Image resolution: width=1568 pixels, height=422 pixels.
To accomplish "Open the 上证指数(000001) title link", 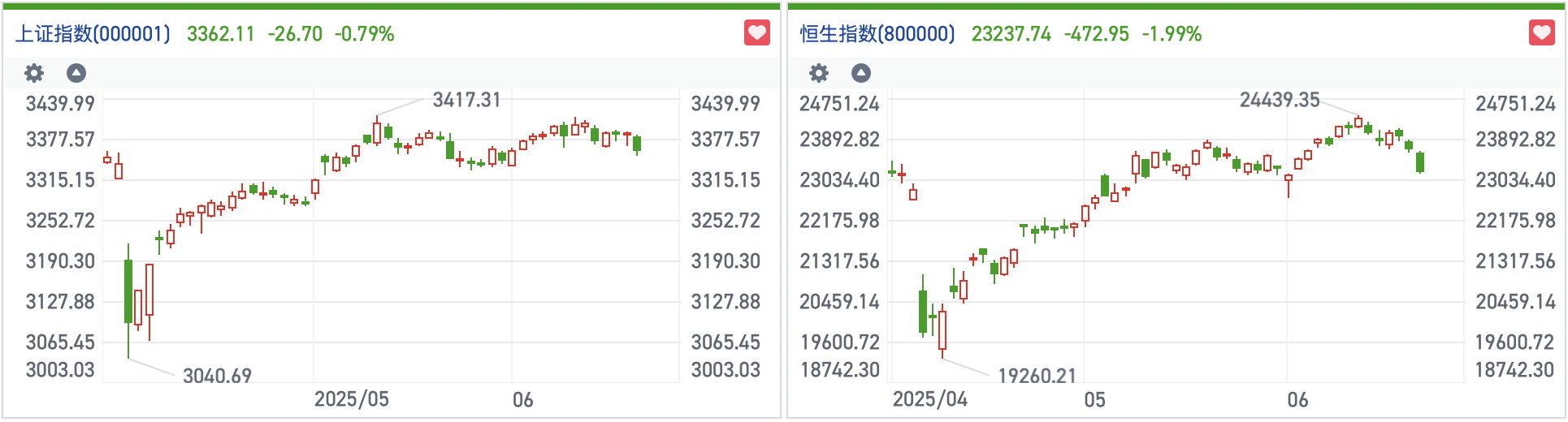I will tap(93, 34).
